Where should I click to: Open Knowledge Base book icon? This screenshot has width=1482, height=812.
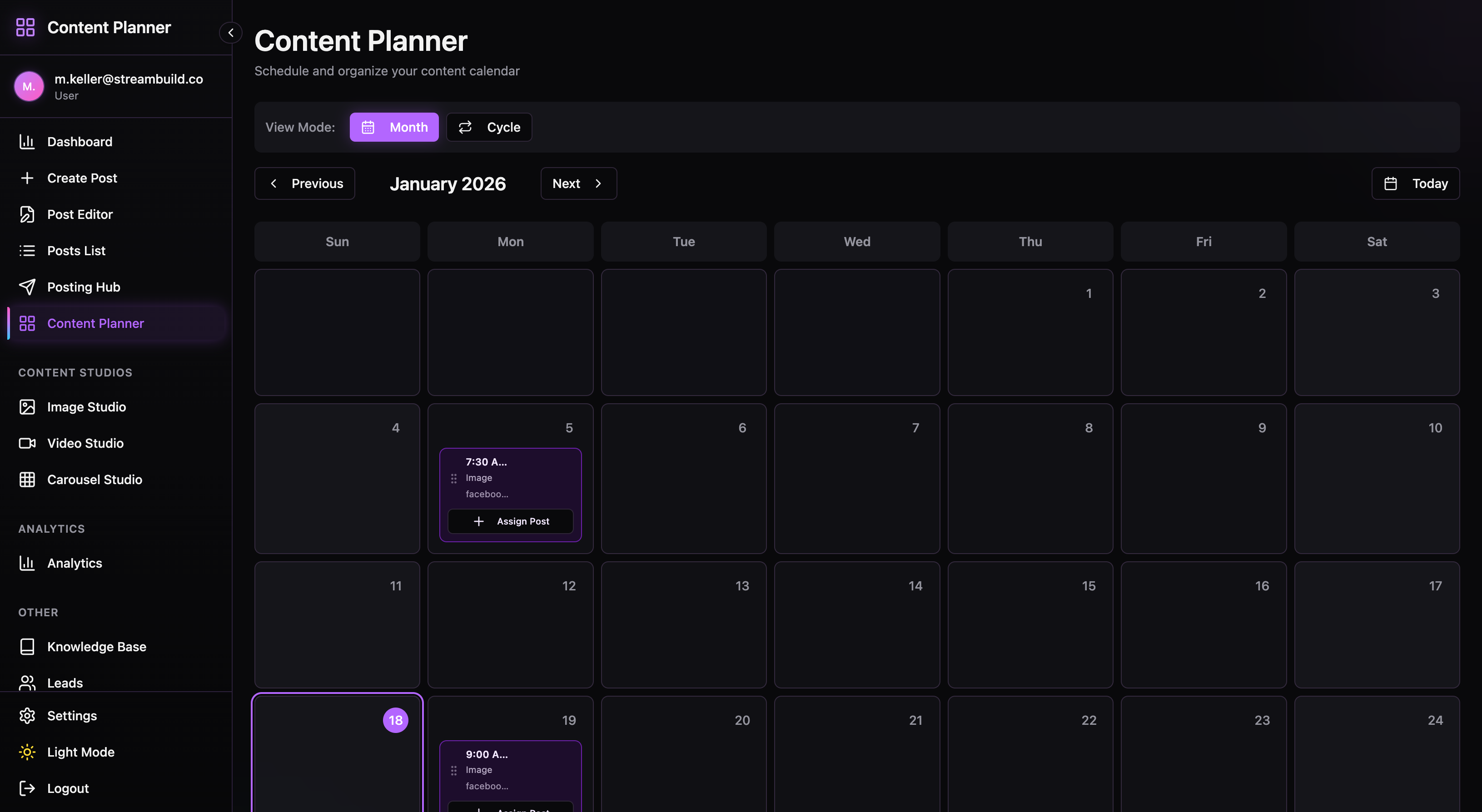(x=27, y=647)
